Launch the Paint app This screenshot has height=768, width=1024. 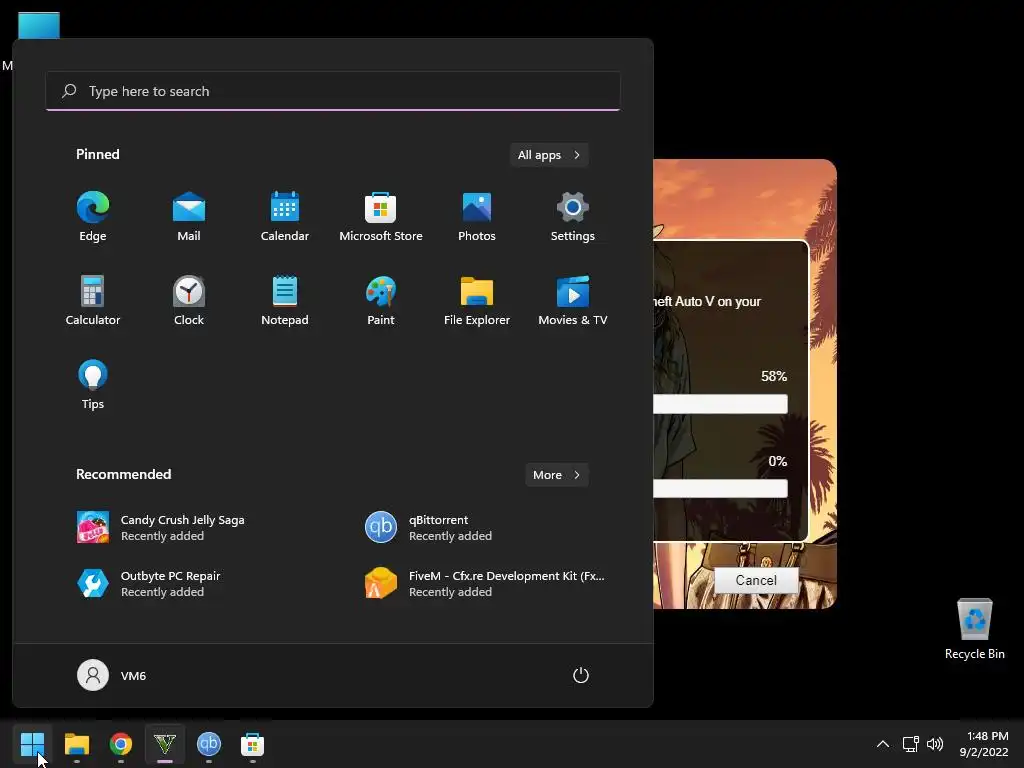(381, 301)
